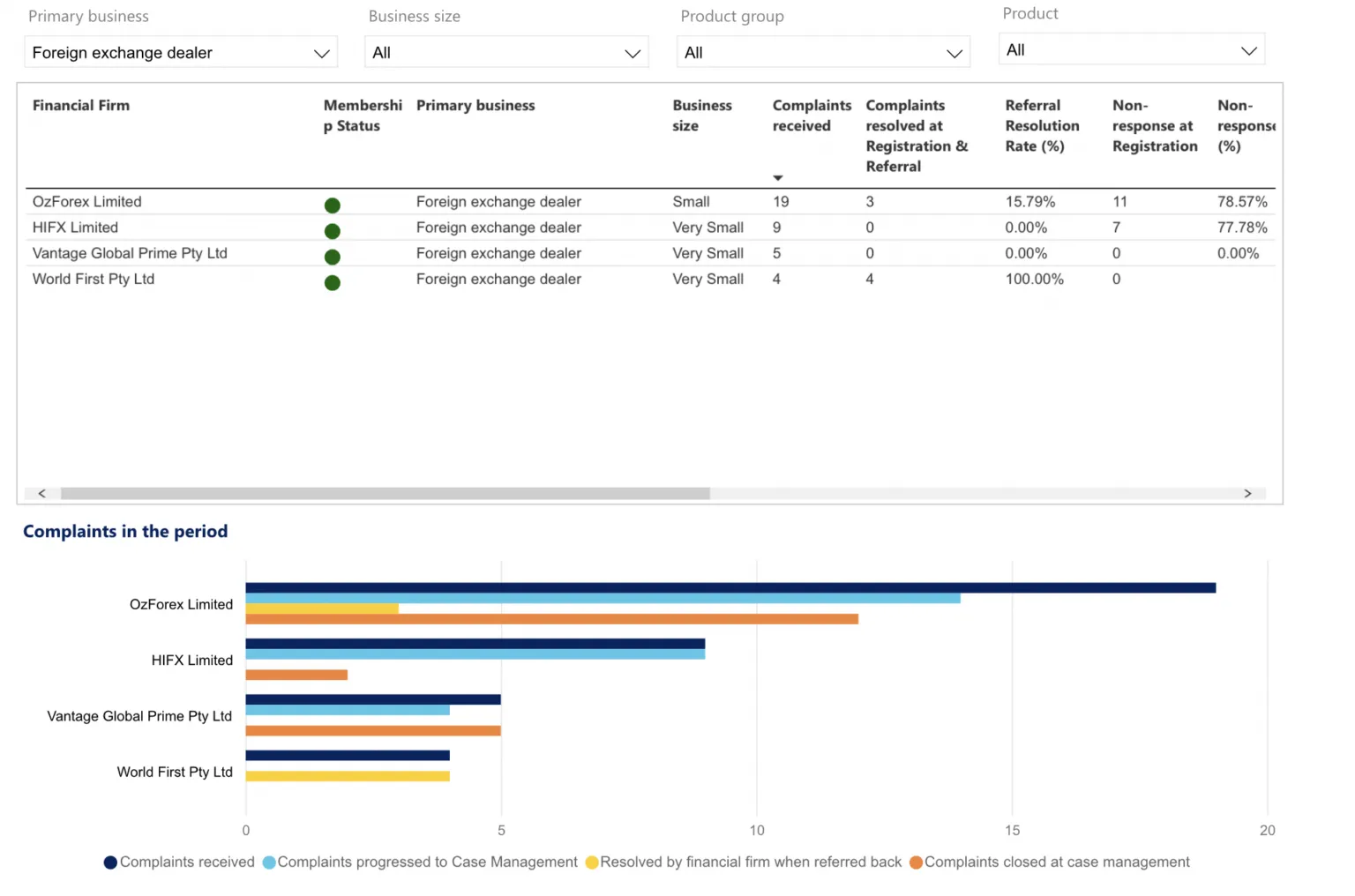Sort by Financial Firm column header

(81, 105)
